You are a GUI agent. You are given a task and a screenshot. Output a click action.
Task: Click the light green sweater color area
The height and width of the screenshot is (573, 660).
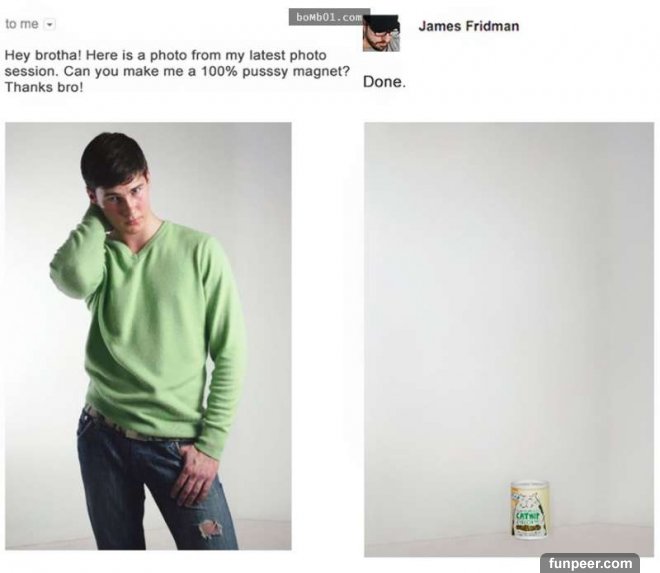point(156,333)
